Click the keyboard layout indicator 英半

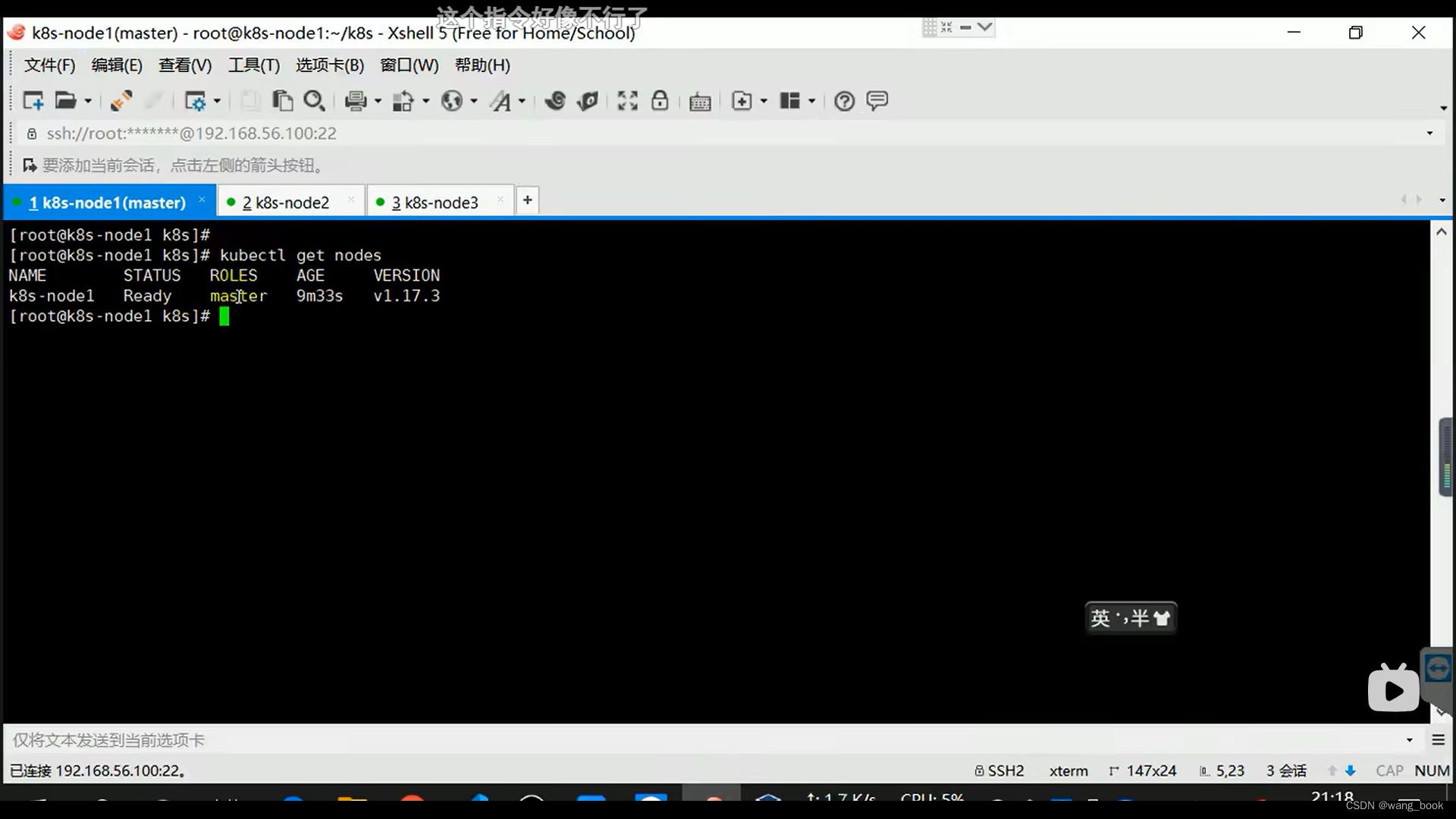(1130, 618)
